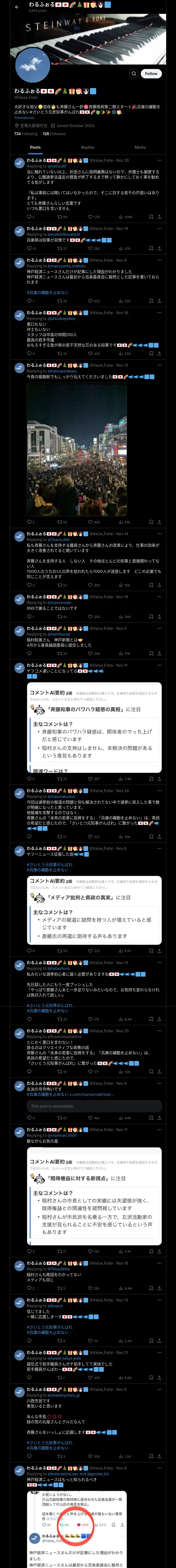Bookmark the Nov 16 reply to @shizukayokoo
Viewport: 176px width, 1568px height.
(150, 353)
